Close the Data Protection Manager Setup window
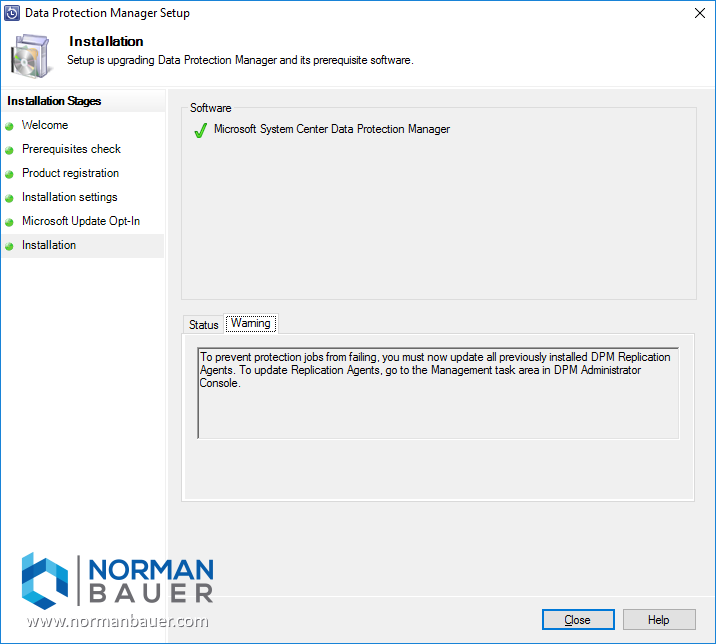This screenshot has height=644, width=716. click(700, 13)
